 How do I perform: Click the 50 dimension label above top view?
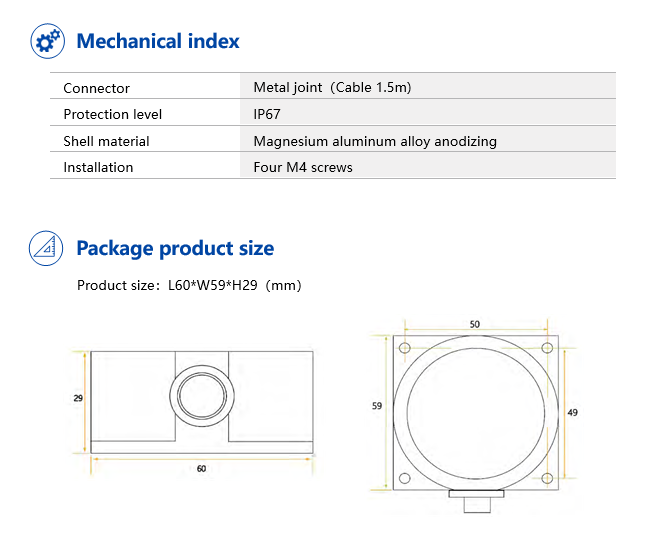(x=474, y=325)
